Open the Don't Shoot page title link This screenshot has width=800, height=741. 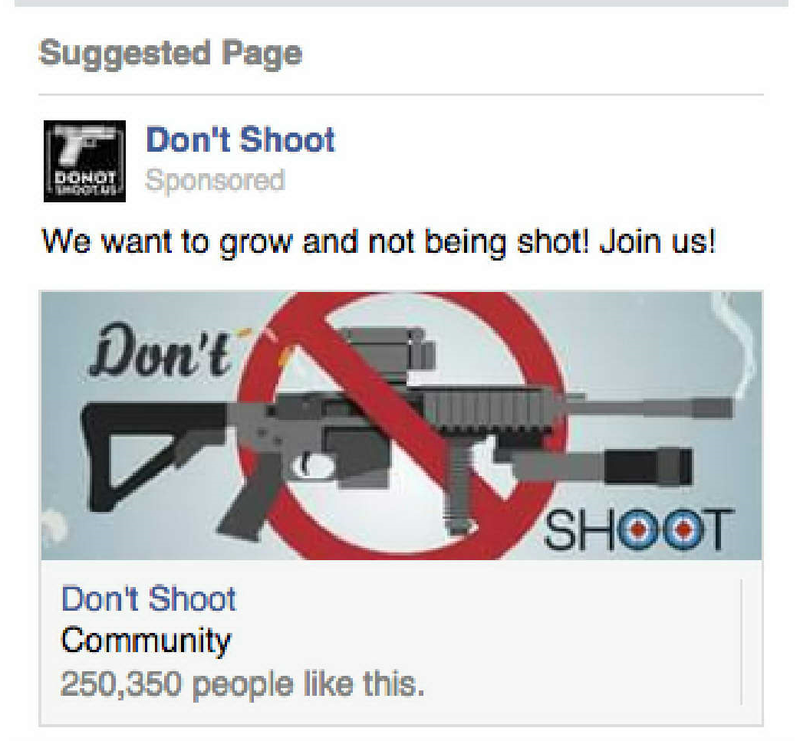(x=240, y=139)
